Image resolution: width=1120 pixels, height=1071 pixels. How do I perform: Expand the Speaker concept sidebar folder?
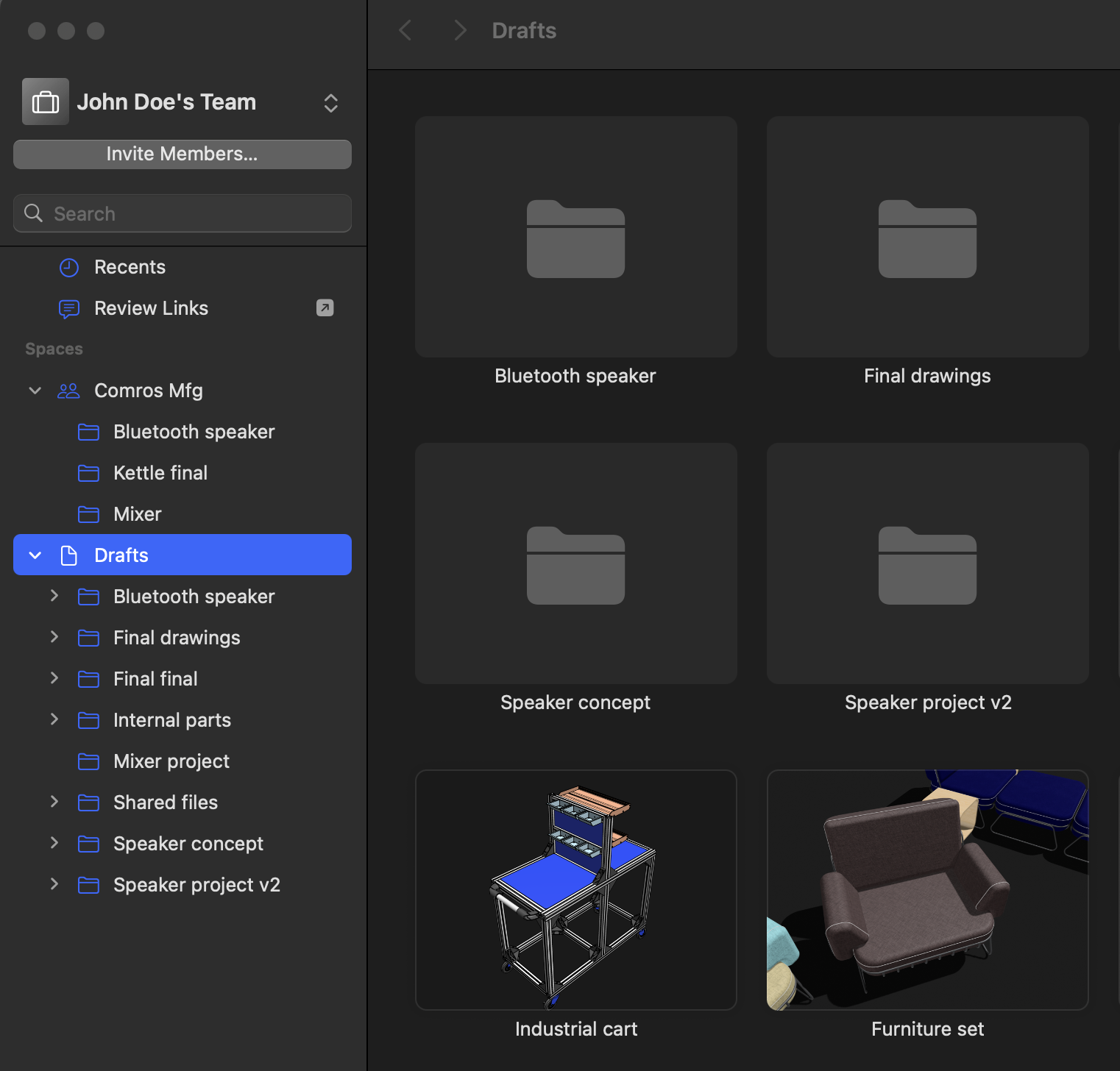click(x=54, y=843)
